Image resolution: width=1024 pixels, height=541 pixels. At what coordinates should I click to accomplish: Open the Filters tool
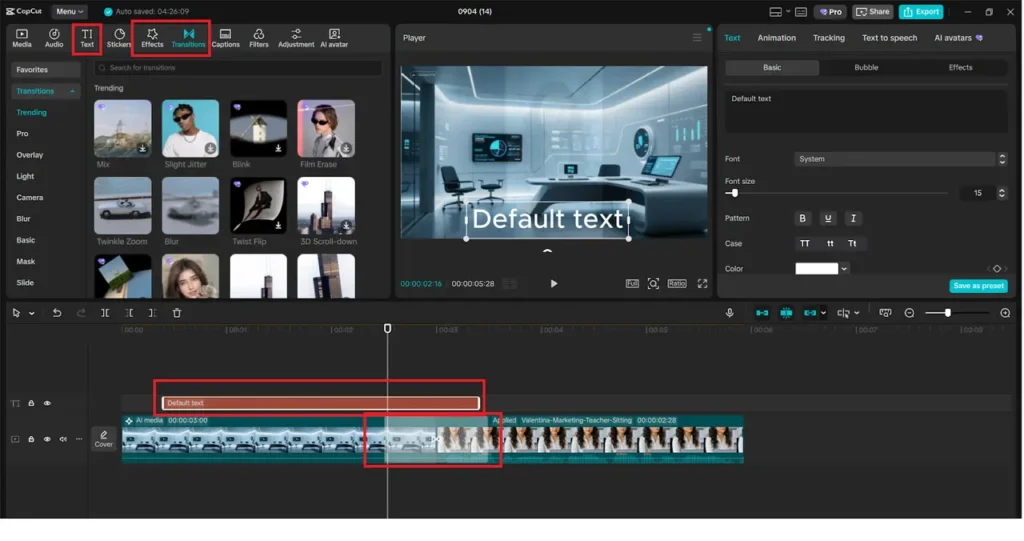(259, 38)
